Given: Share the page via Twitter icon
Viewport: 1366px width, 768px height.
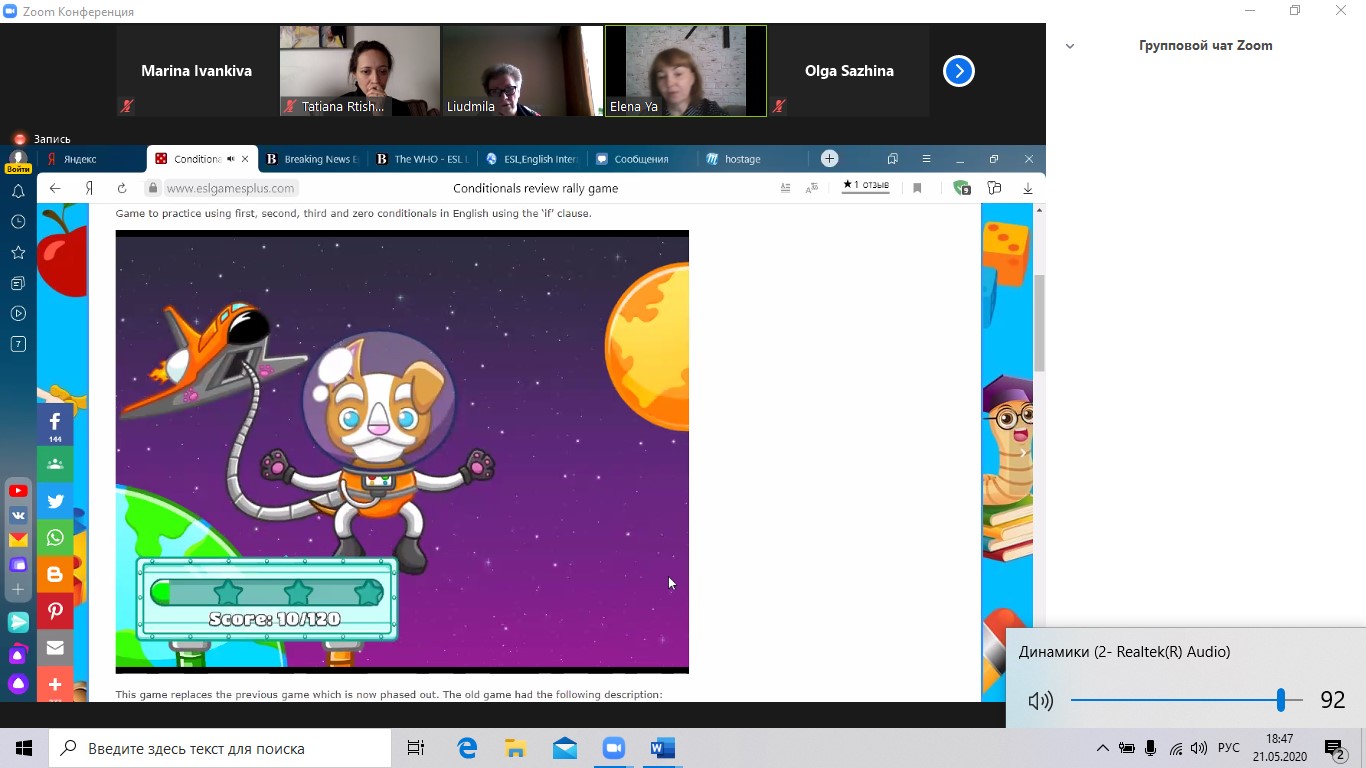Looking at the screenshot, I should point(55,501).
